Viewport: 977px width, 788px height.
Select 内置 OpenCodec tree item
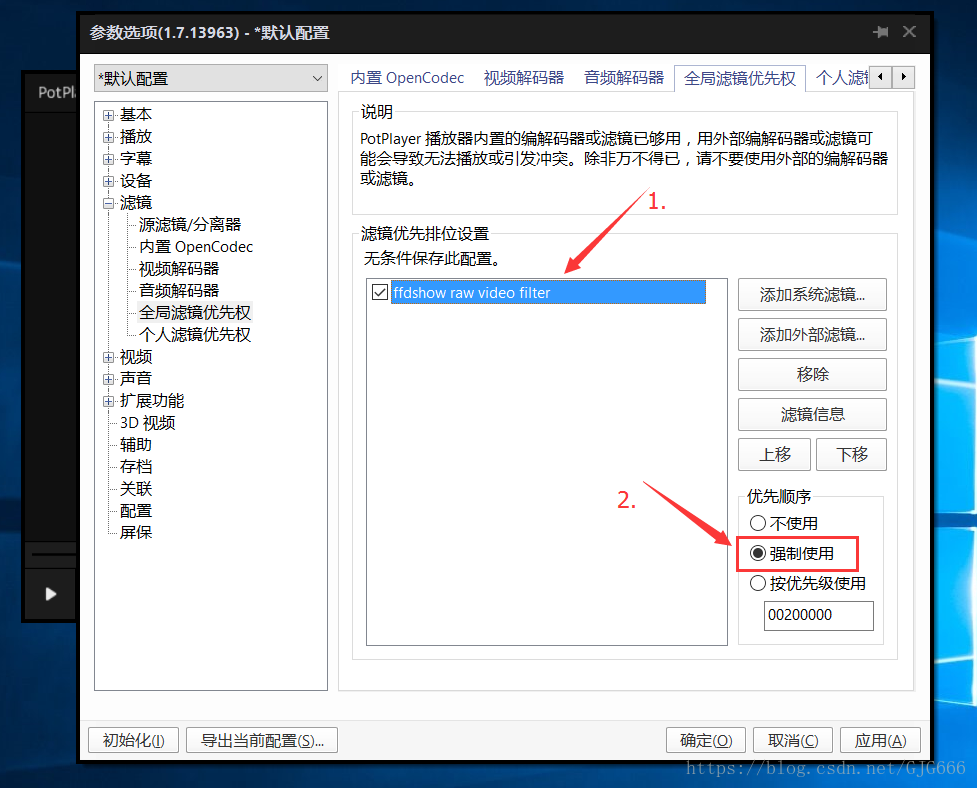196,247
